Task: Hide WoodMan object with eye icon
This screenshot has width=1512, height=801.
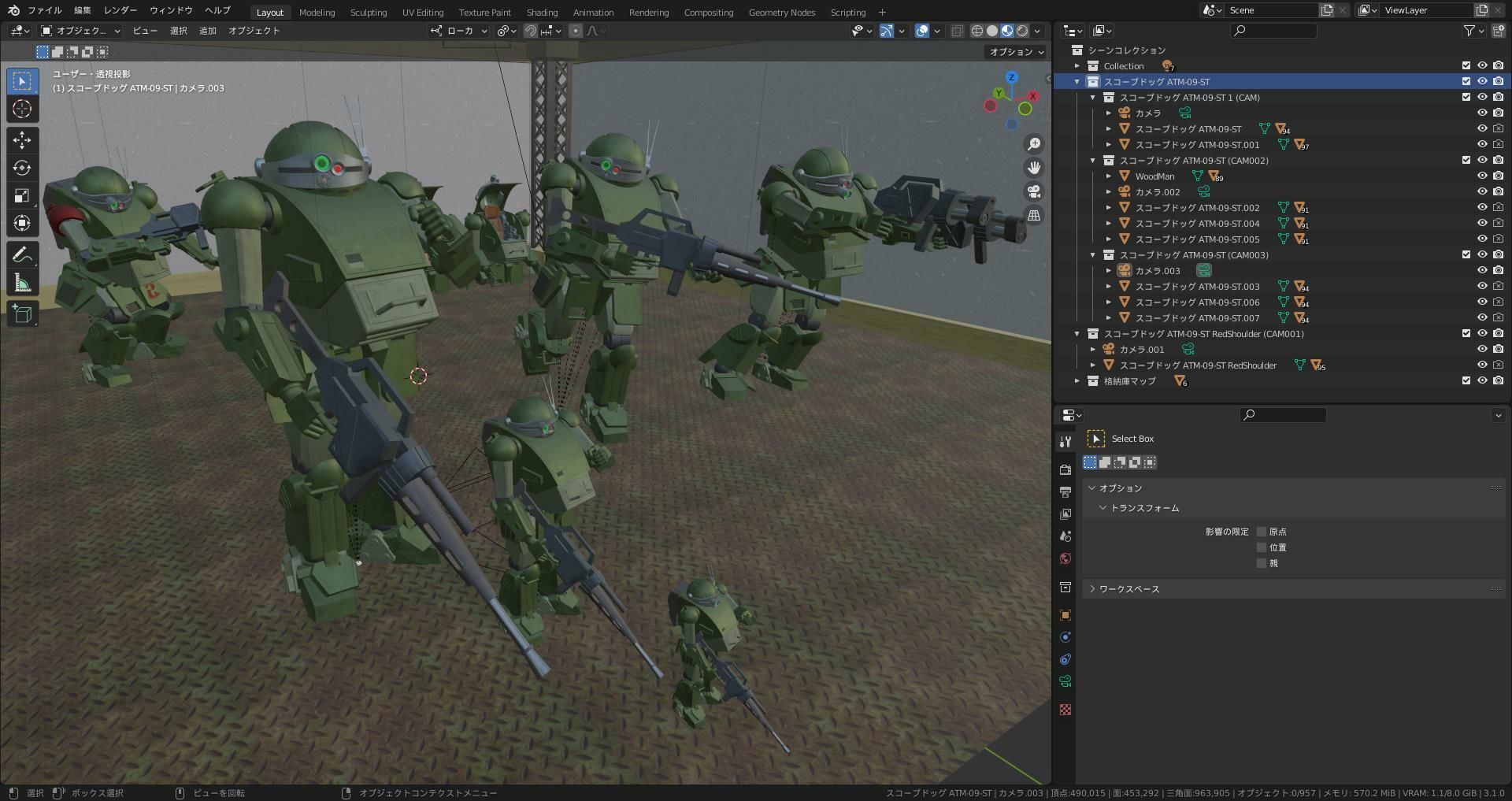Action: coord(1482,176)
